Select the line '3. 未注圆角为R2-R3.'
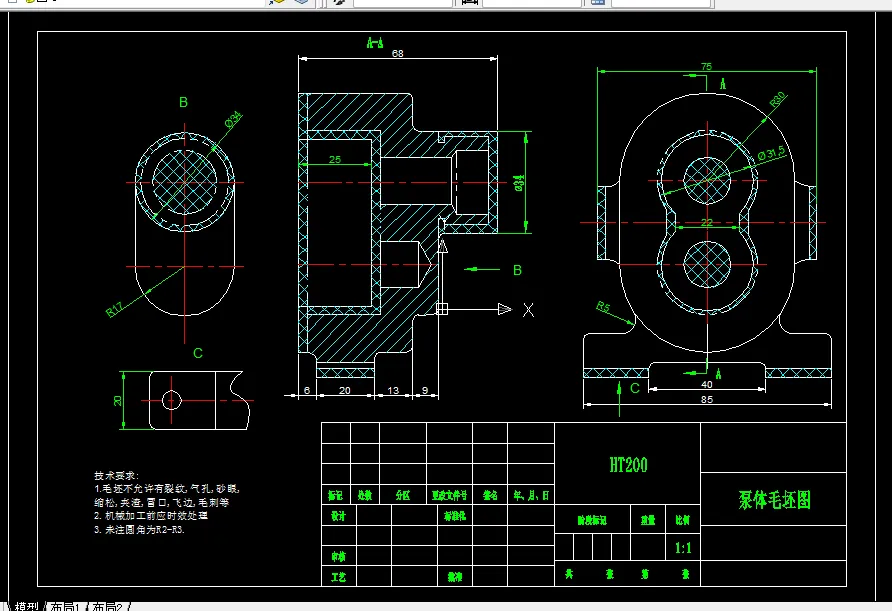Viewport: 892px width, 611px height. [x=139, y=529]
